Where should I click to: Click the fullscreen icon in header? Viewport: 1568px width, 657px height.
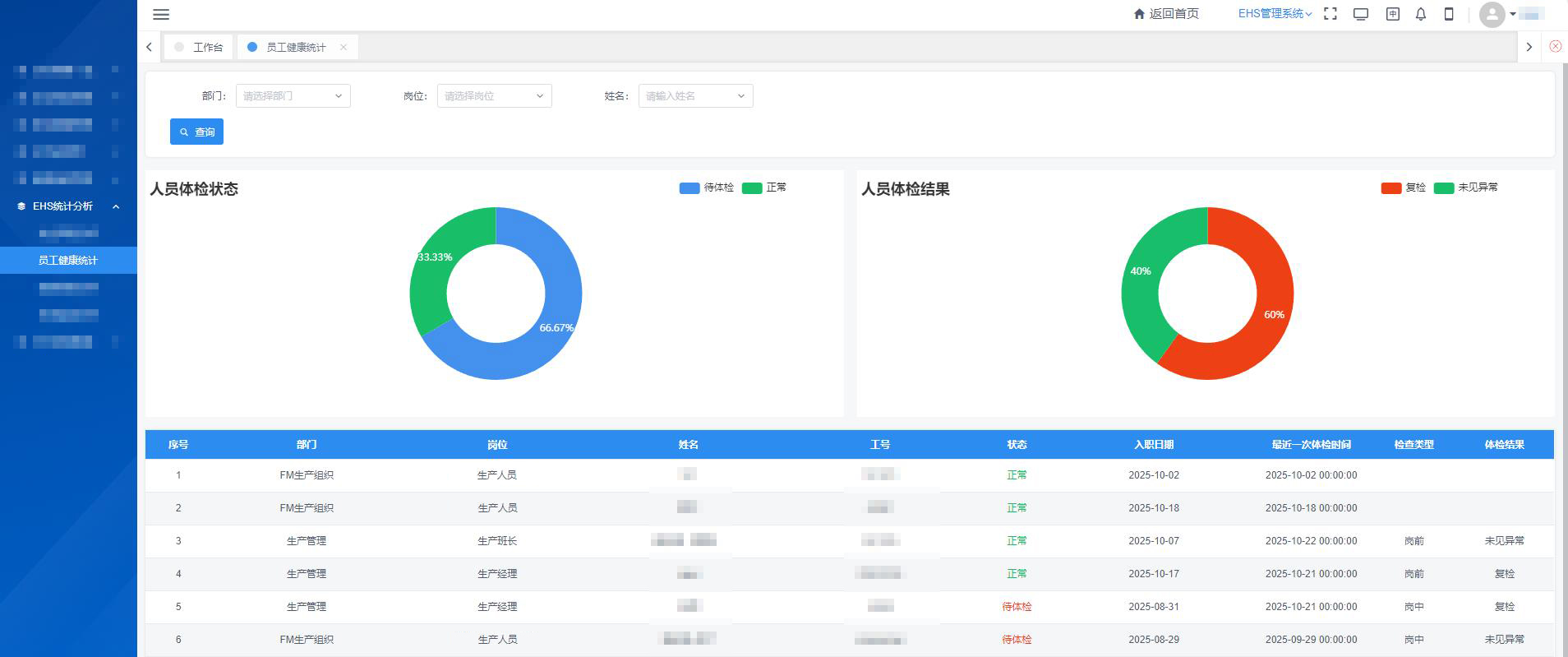pos(1330,14)
